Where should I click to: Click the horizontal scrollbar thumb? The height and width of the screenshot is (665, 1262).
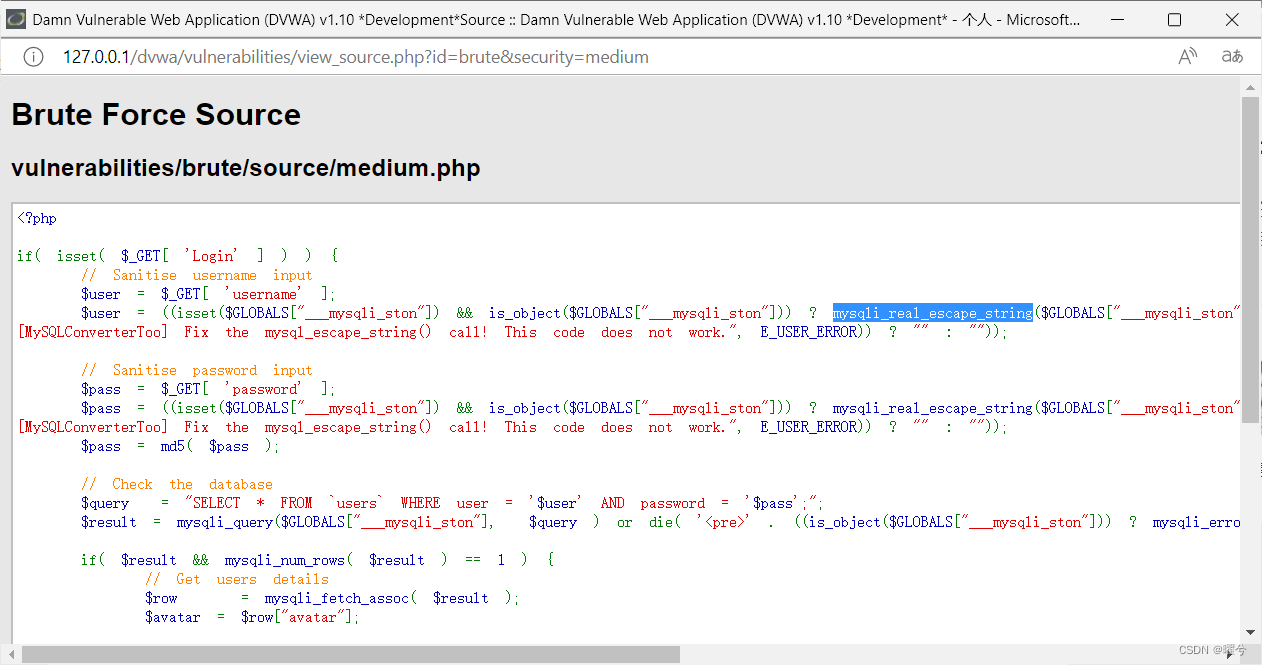pos(351,654)
